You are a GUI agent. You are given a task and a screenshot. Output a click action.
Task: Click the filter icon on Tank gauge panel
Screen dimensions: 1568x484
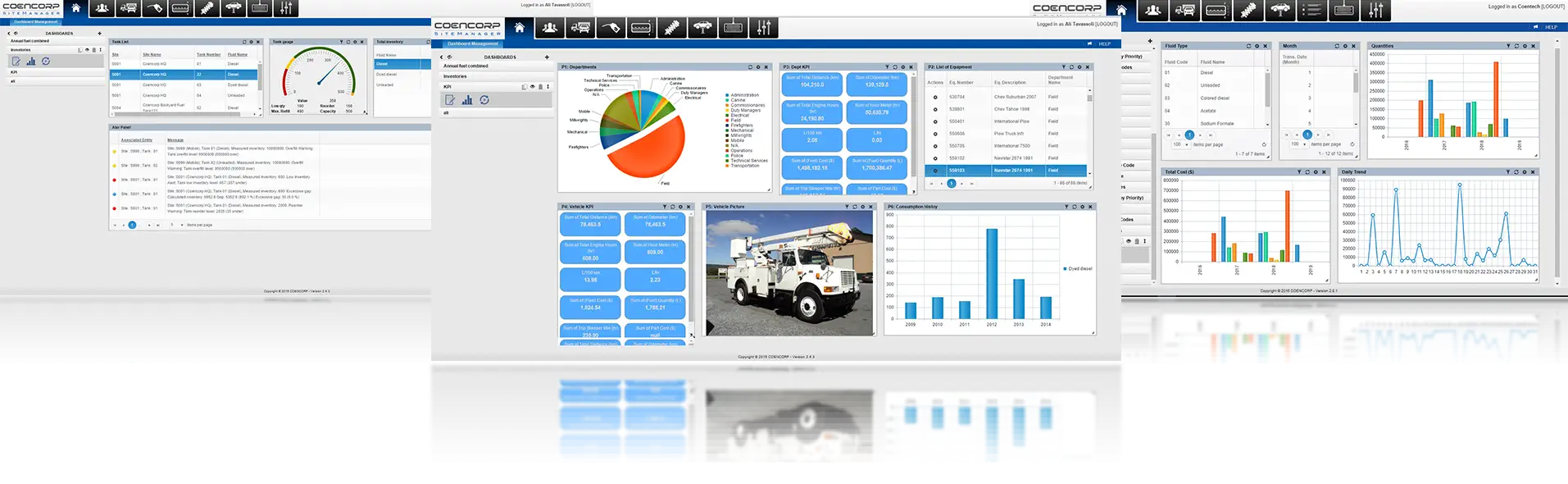point(342,42)
